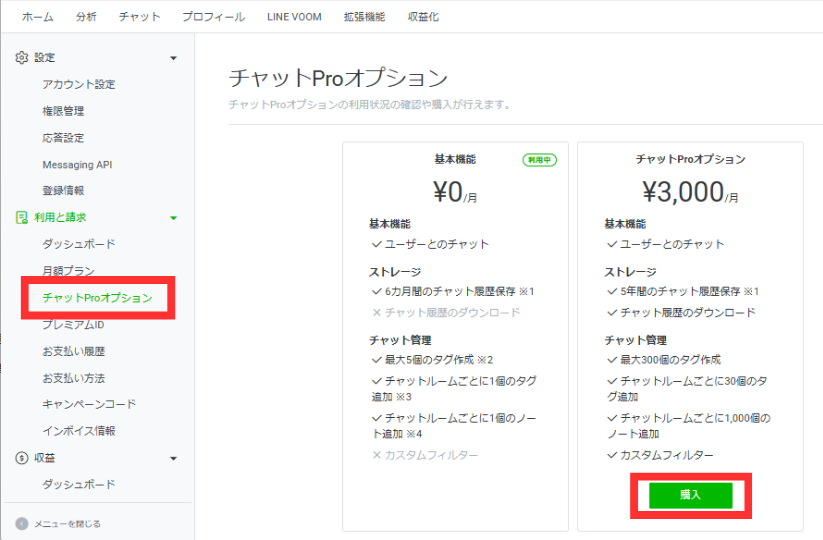Go to 月額プラン page
Viewport: 823px width, 540px height.
coord(69,271)
